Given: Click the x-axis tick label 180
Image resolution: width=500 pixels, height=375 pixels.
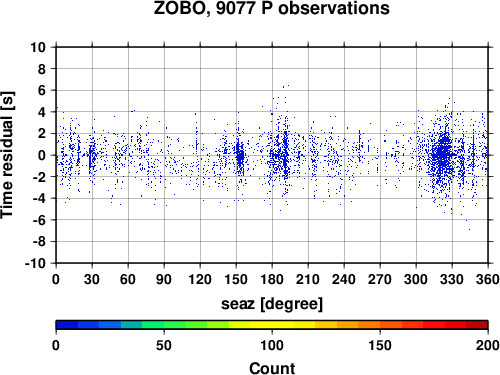Looking at the screenshot, I should [272, 279].
